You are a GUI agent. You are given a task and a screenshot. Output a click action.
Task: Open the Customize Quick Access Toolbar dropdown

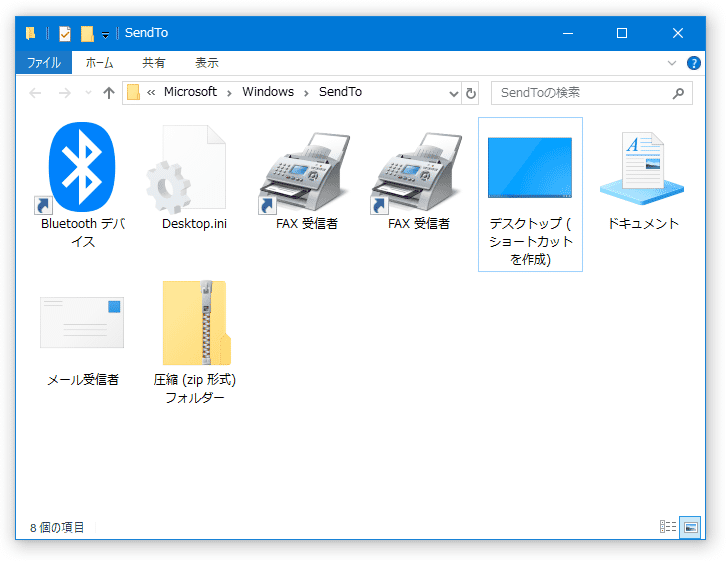(x=106, y=35)
